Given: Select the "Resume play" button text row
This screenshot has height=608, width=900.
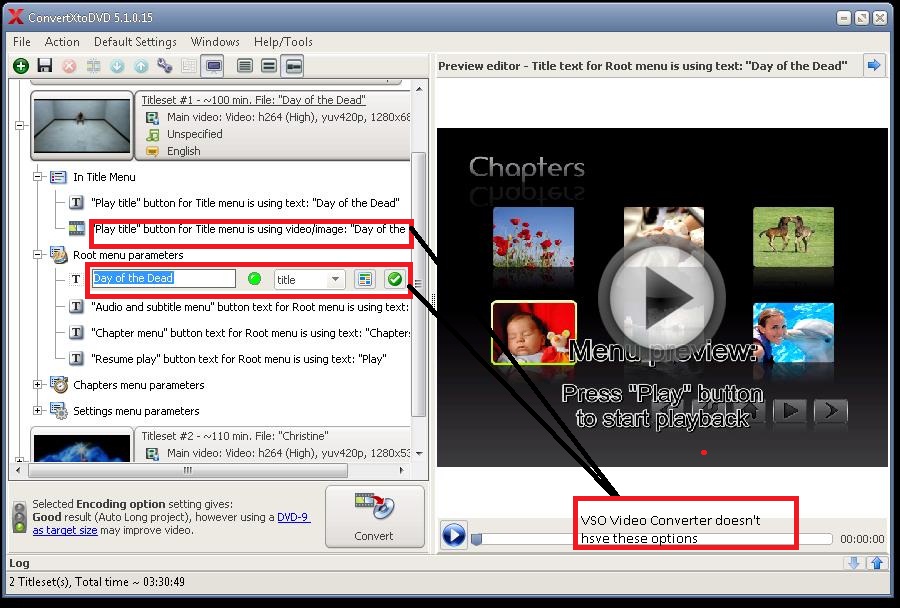Looking at the screenshot, I should pyautogui.click(x=239, y=359).
